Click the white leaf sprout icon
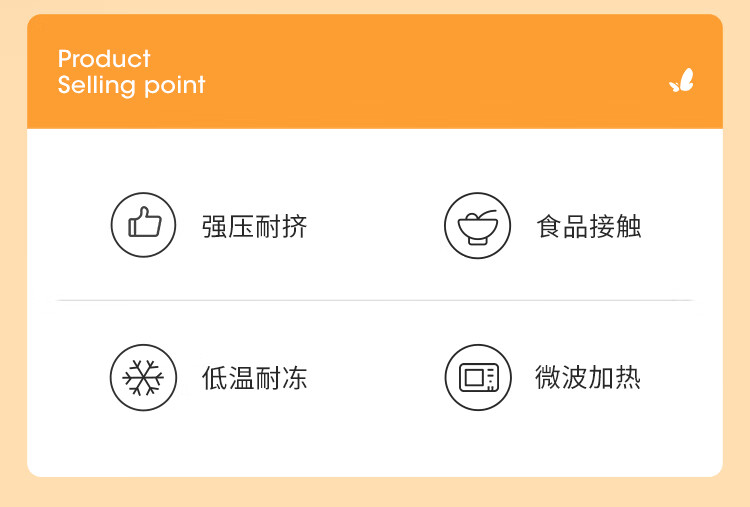This screenshot has width=750, height=507. [681, 82]
